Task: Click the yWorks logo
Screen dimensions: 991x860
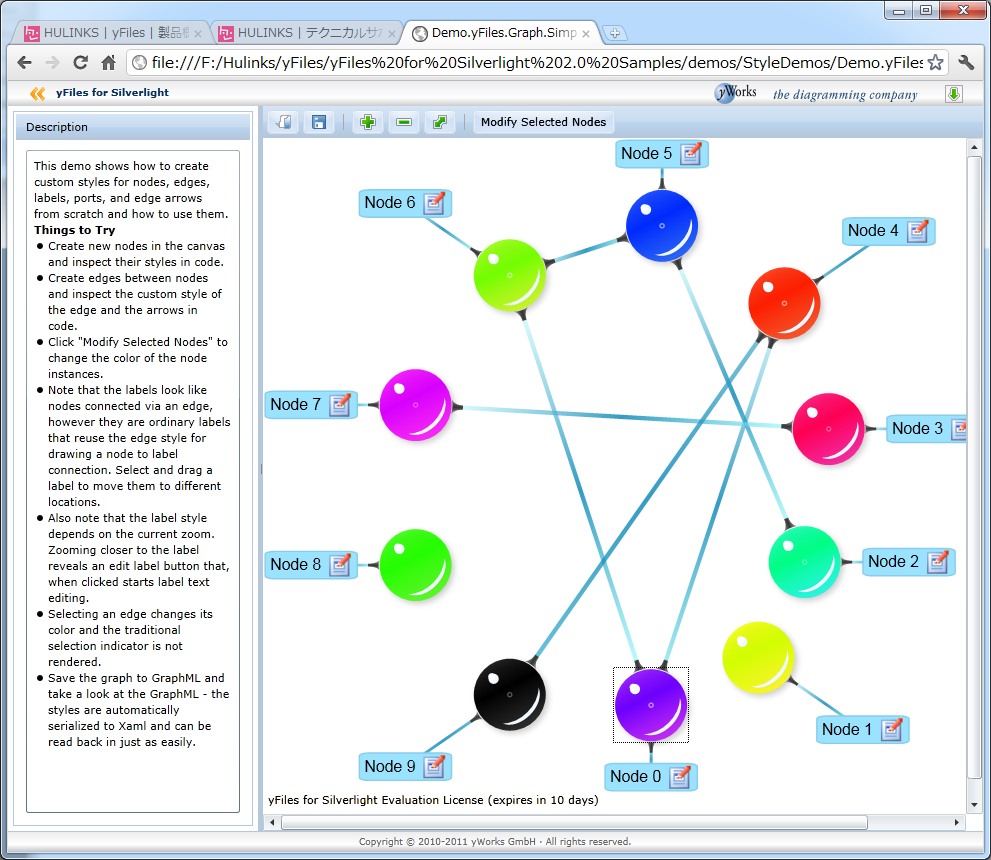Action: click(x=736, y=93)
